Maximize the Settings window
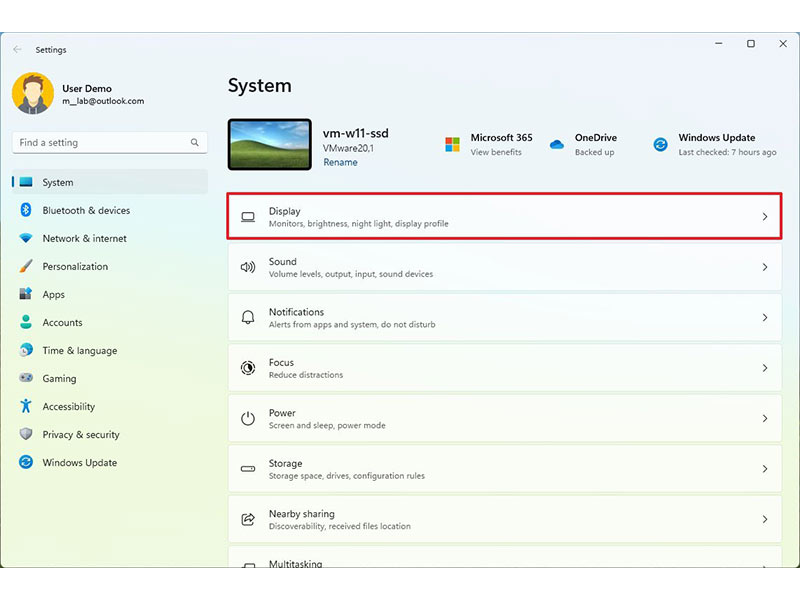 coord(751,44)
